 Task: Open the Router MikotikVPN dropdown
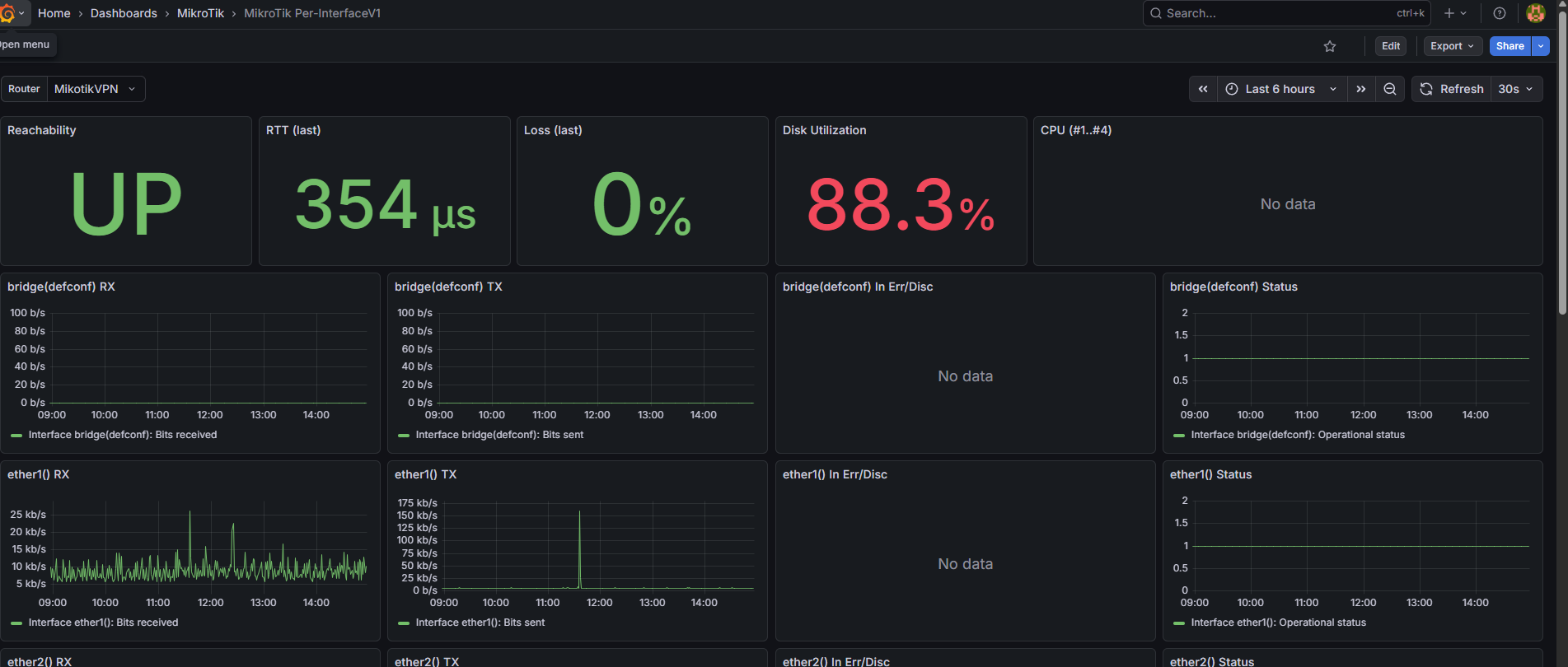point(96,89)
